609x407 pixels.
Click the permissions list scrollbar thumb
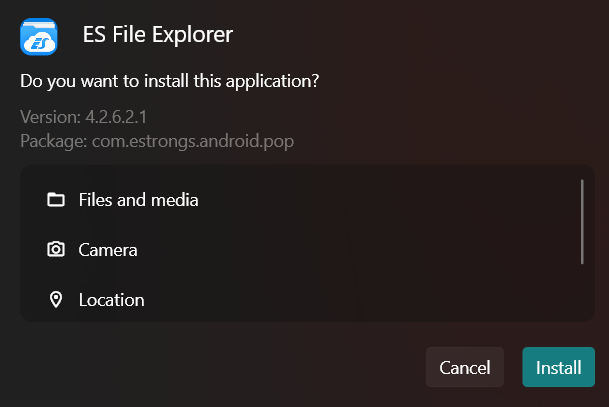click(x=582, y=221)
